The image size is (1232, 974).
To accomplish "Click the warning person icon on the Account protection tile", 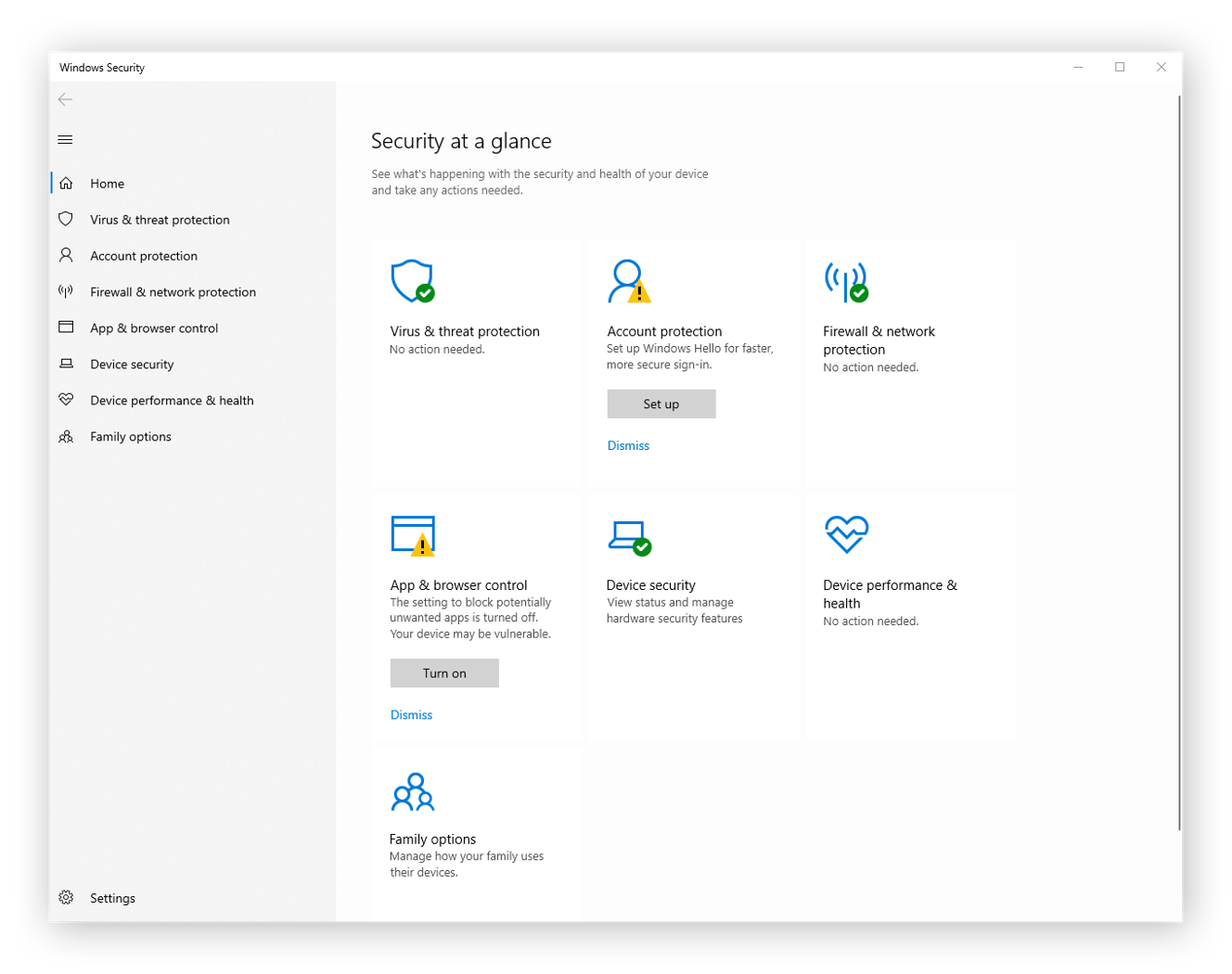I will [x=628, y=281].
